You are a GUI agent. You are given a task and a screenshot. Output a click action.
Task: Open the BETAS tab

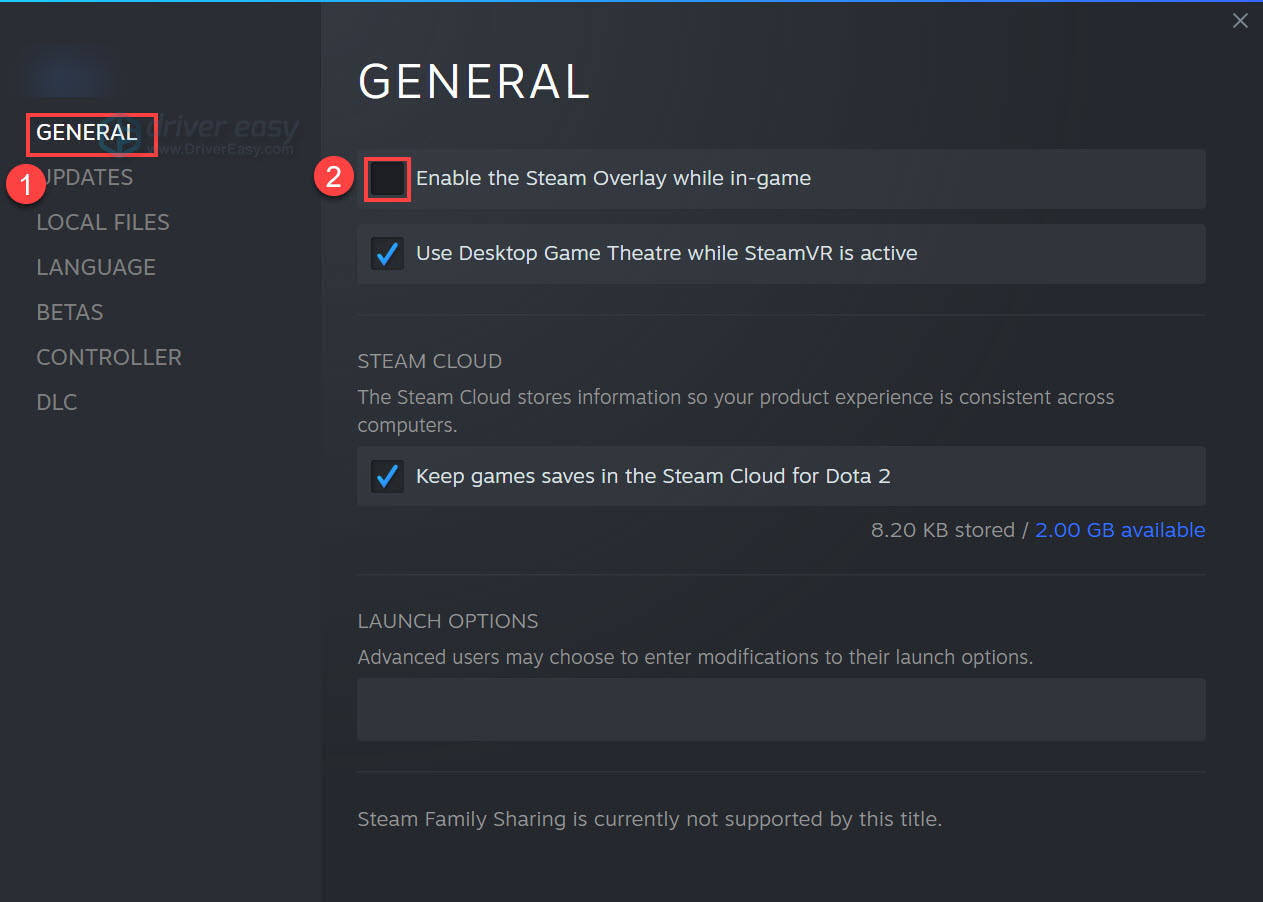coord(70,312)
